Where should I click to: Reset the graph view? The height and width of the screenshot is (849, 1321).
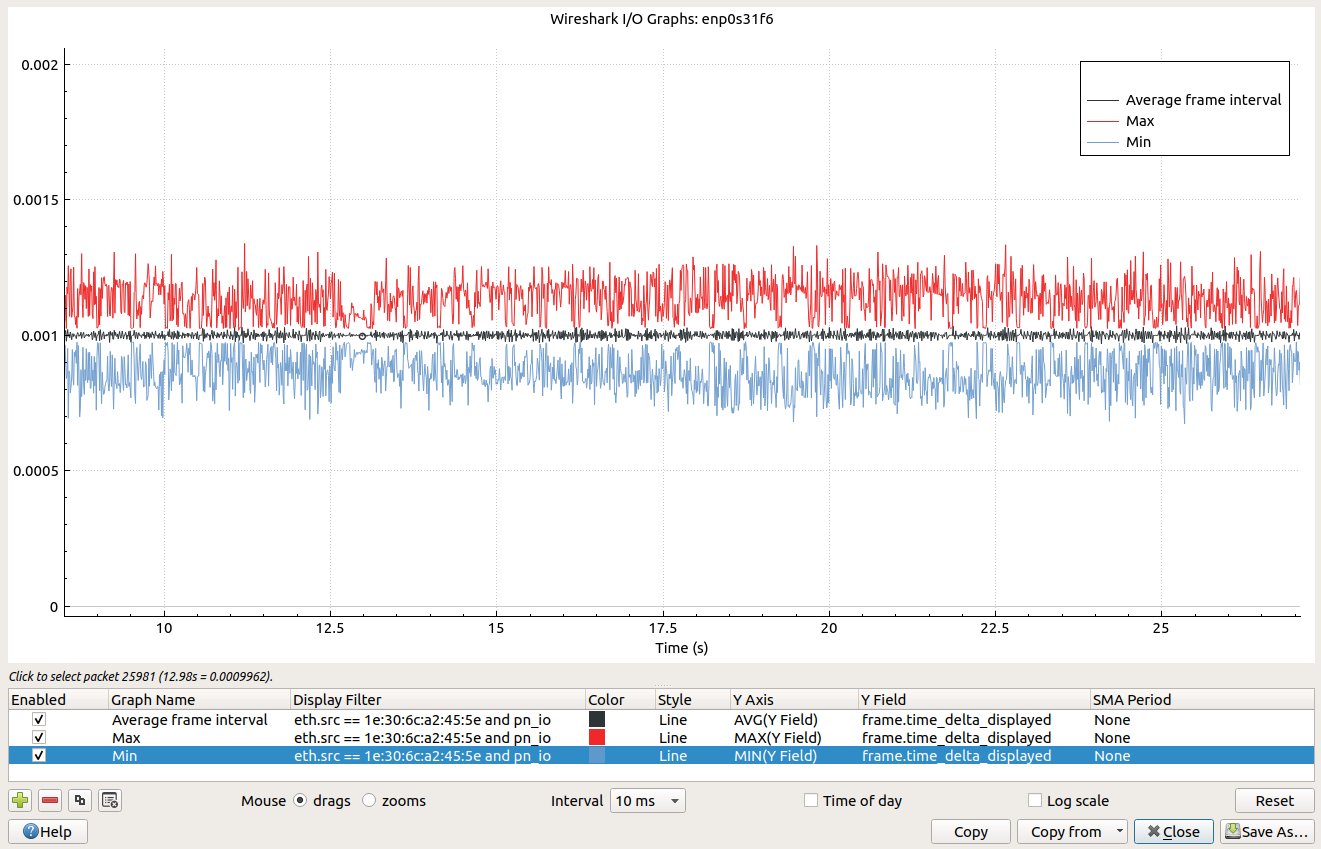pyautogui.click(x=1274, y=801)
